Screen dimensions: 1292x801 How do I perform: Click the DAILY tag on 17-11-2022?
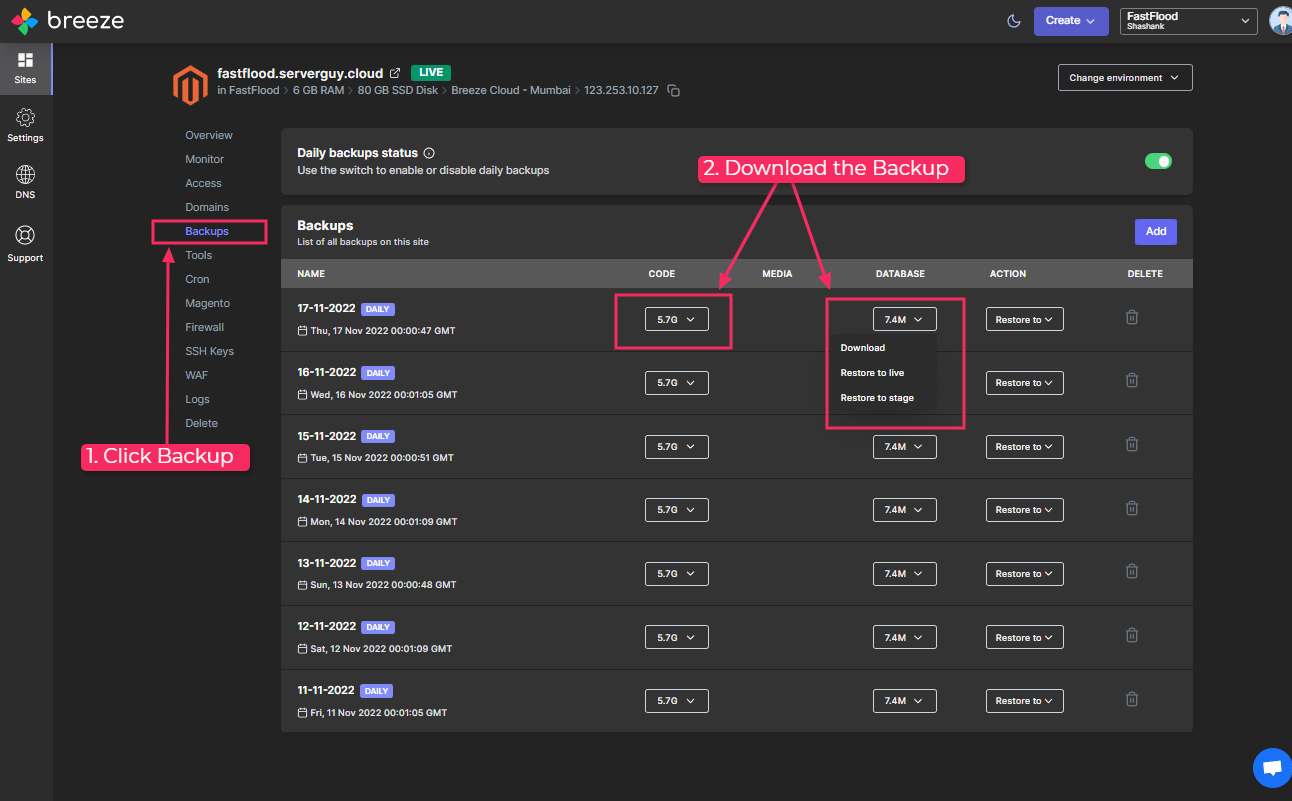point(378,309)
